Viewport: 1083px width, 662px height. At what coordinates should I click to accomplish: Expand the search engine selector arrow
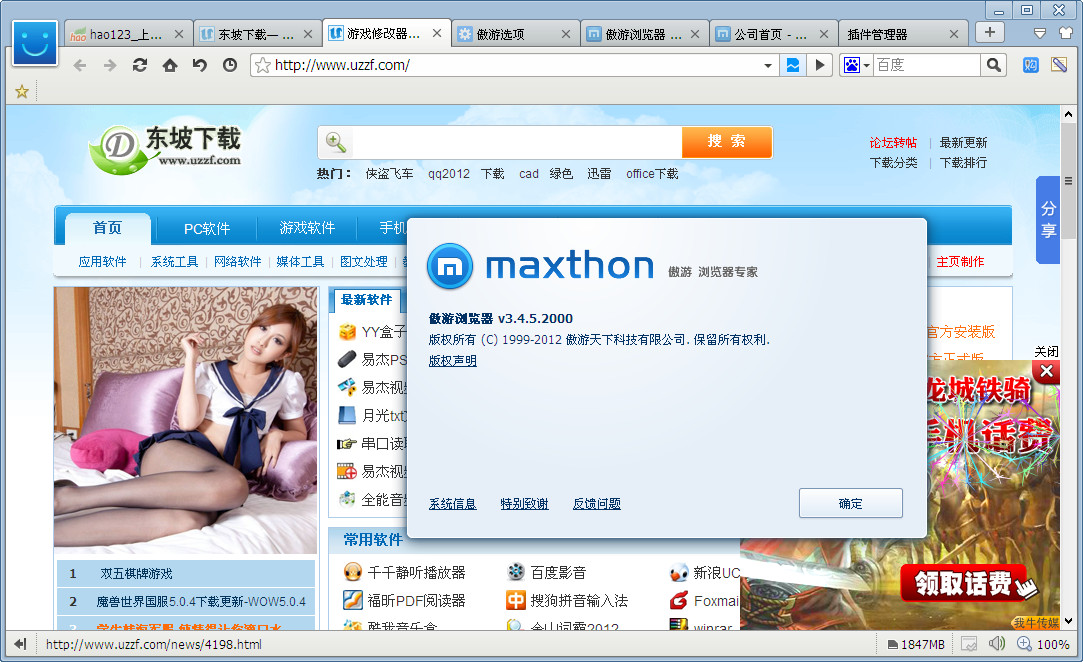(x=867, y=66)
